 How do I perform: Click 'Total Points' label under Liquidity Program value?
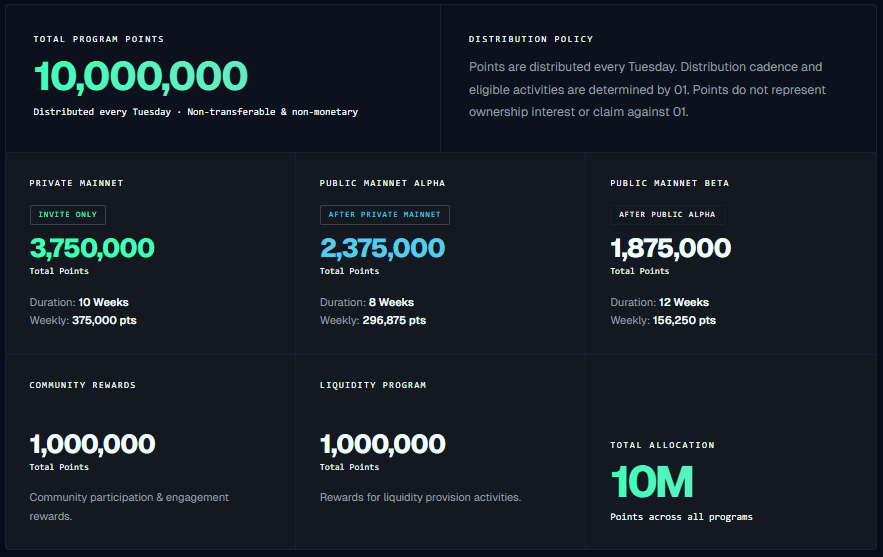coord(349,467)
